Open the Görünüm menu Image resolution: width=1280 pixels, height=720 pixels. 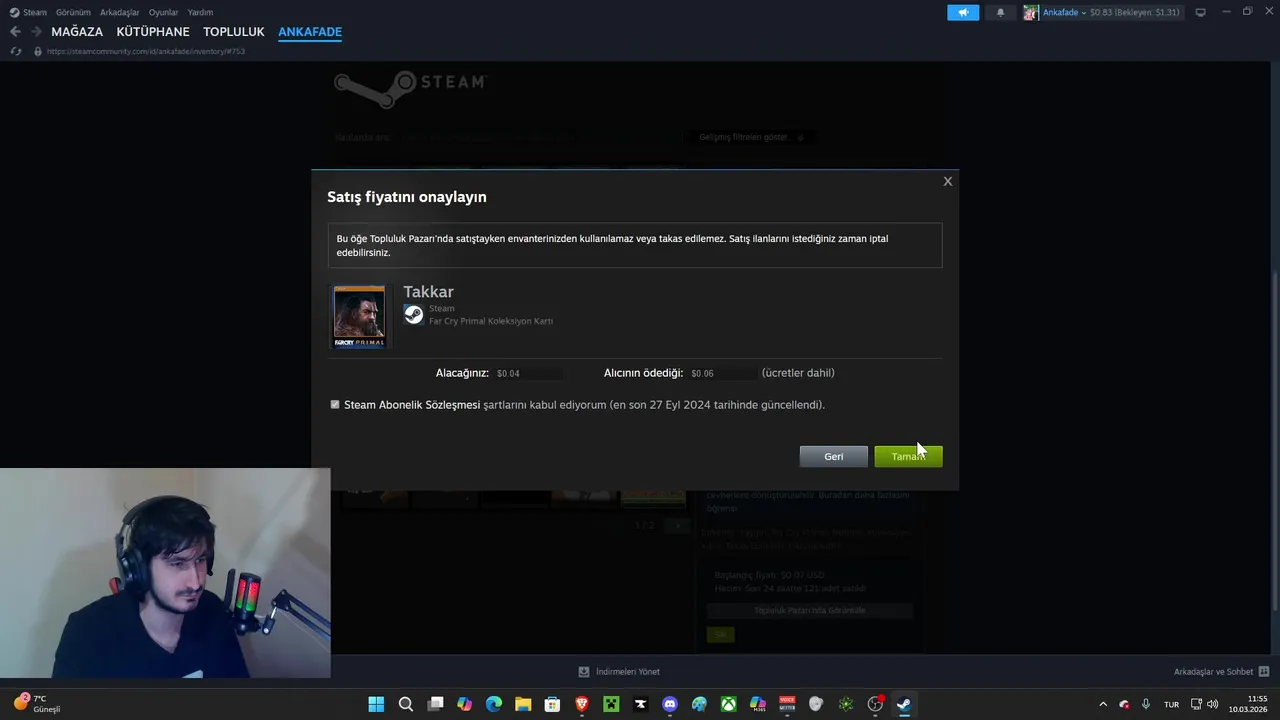point(73,12)
